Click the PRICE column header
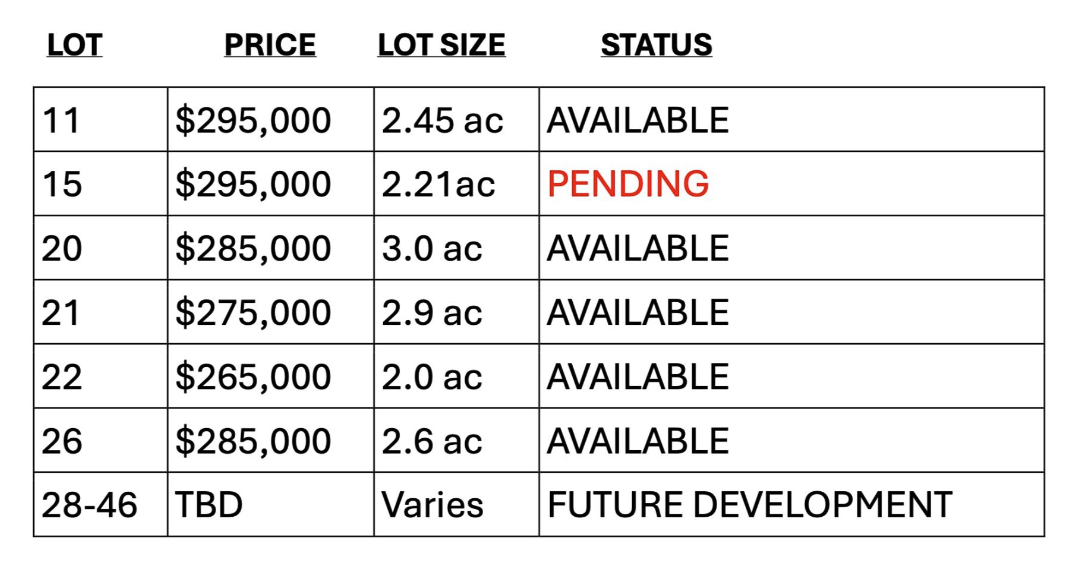This screenshot has height=568, width=1065. point(270,46)
